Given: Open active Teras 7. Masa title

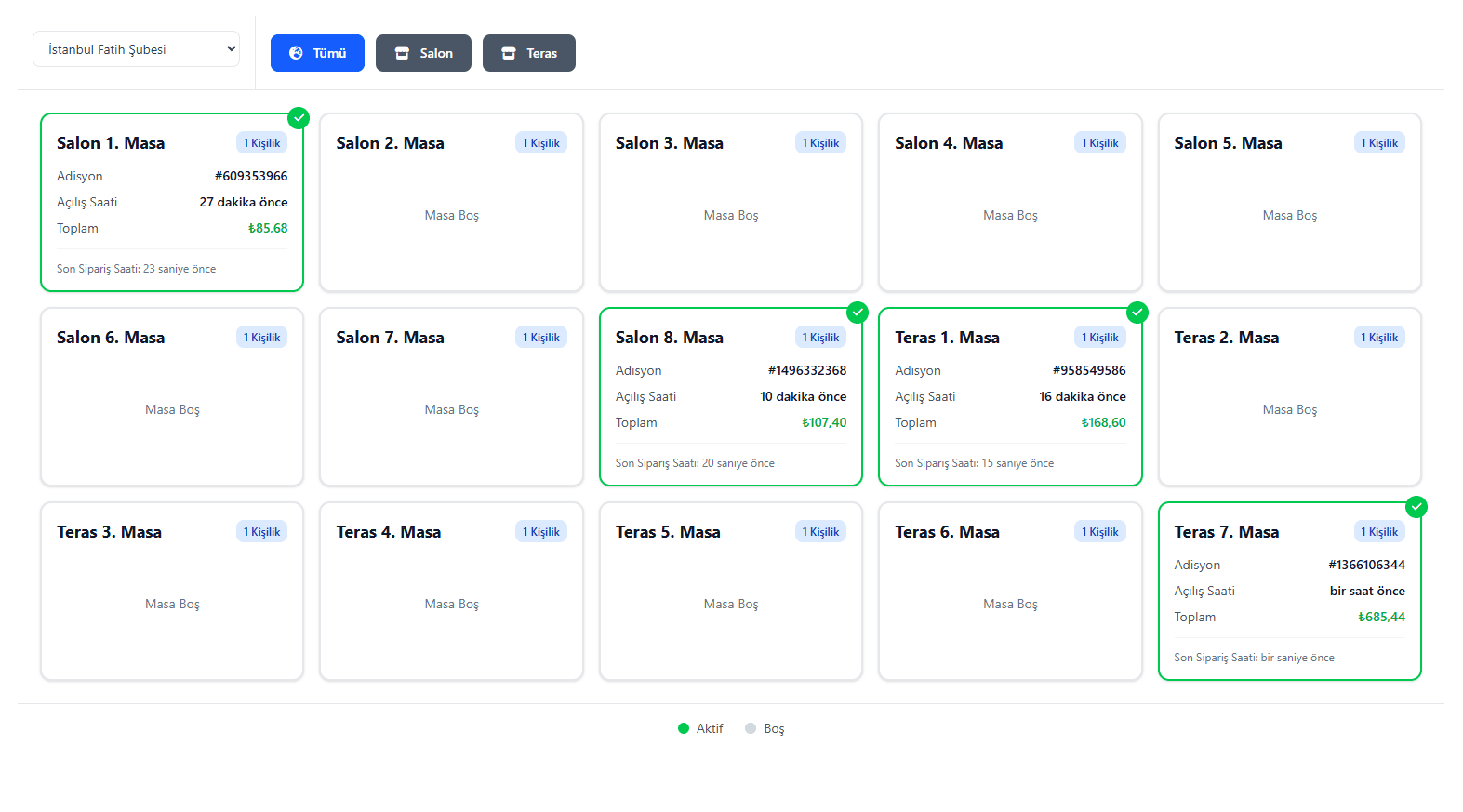Looking at the screenshot, I should (1226, 532).
